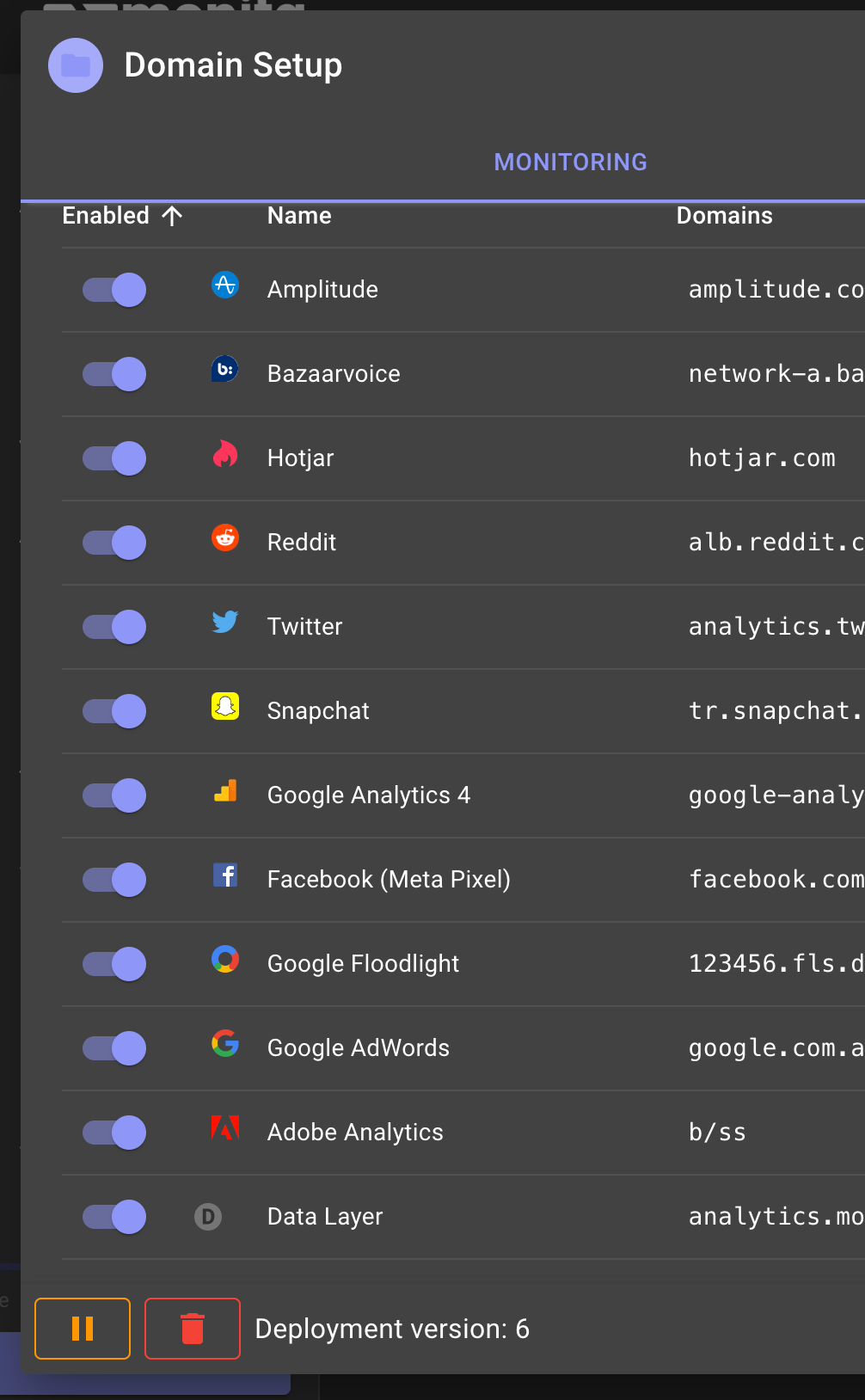Select the Snapchat row name
This screenshot has height=1400, width=865.
click(x=318, y=711)
